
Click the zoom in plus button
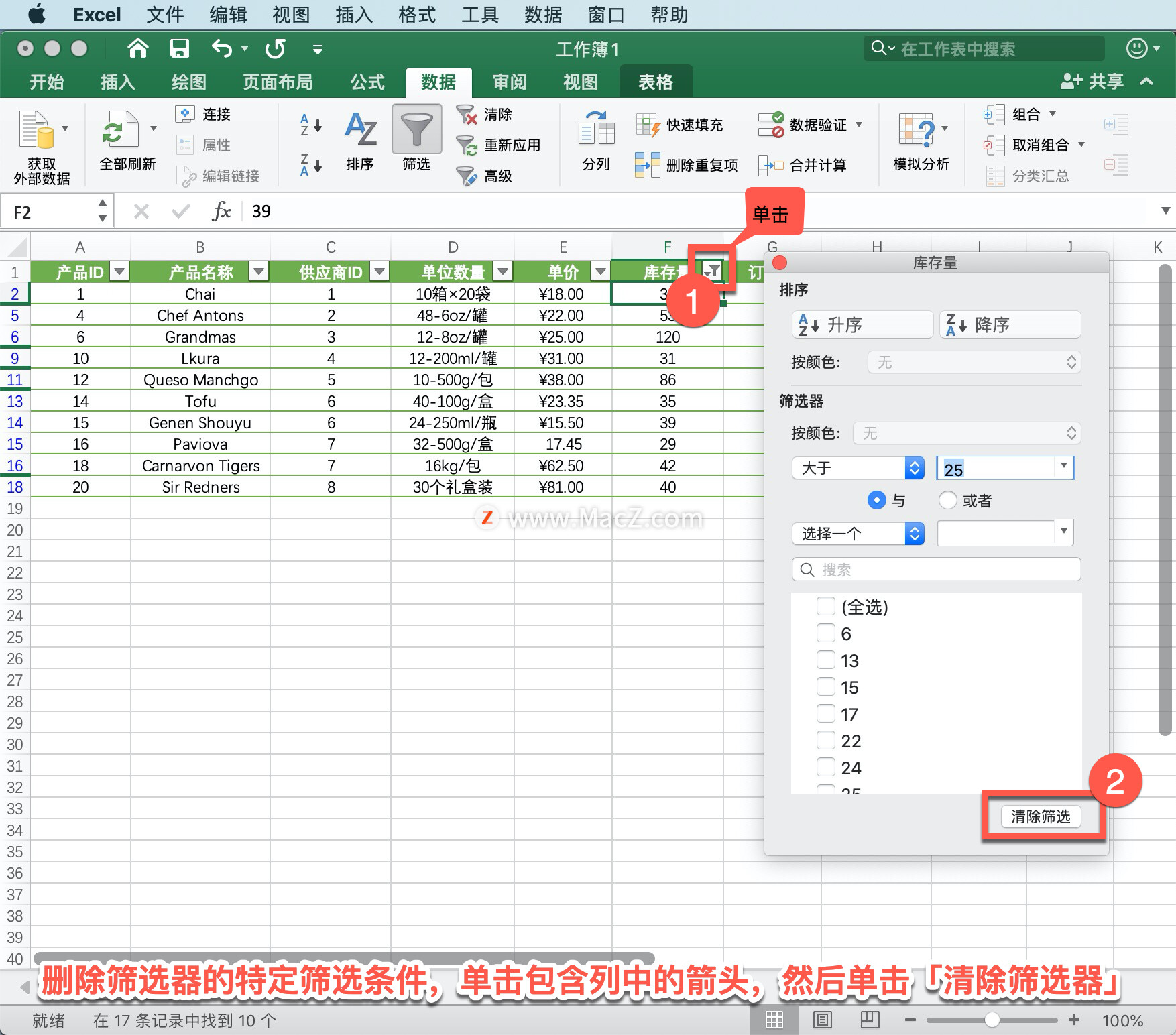[x=1074, y=1020]
